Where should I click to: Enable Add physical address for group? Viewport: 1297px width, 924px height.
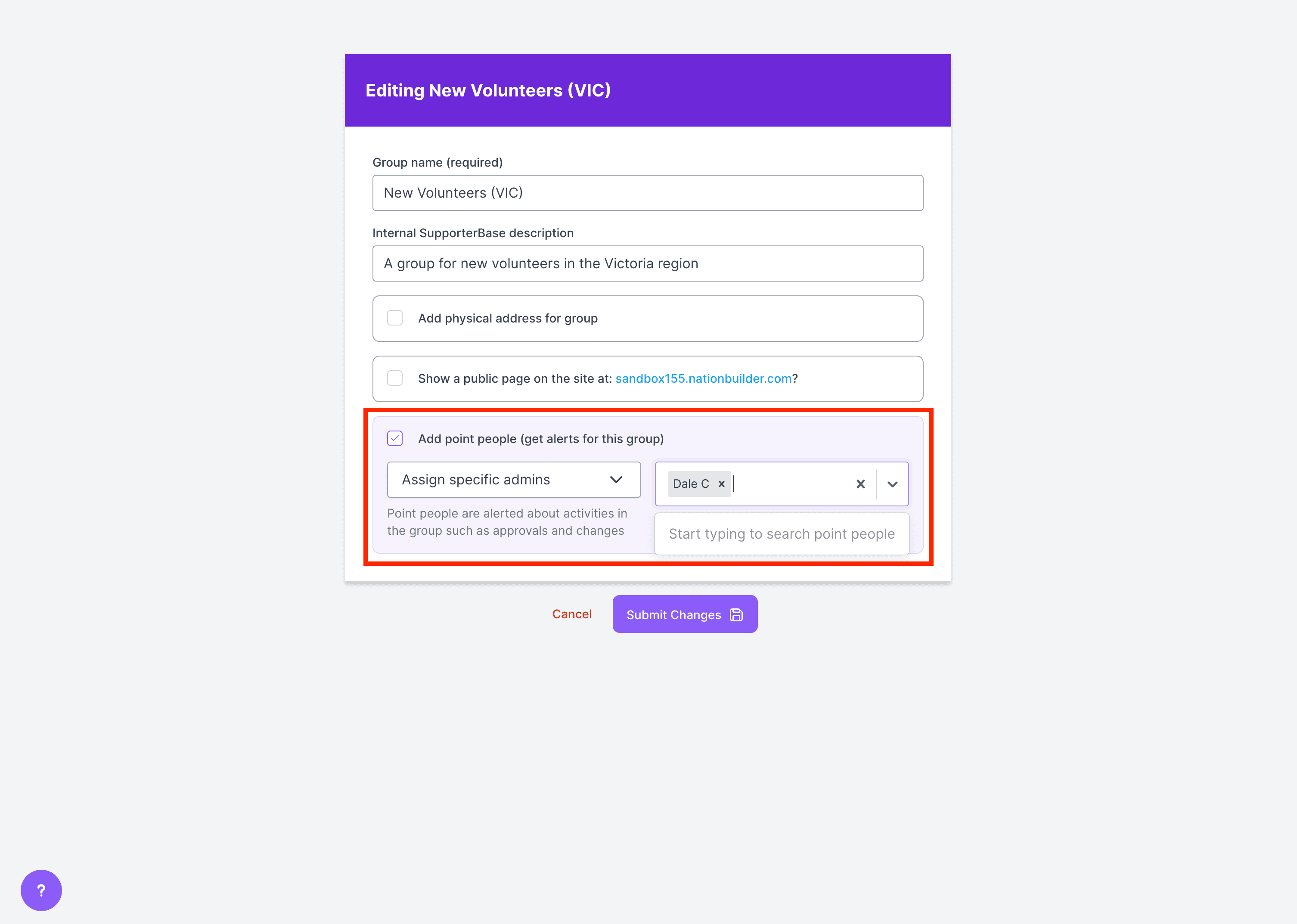[395, 318]
